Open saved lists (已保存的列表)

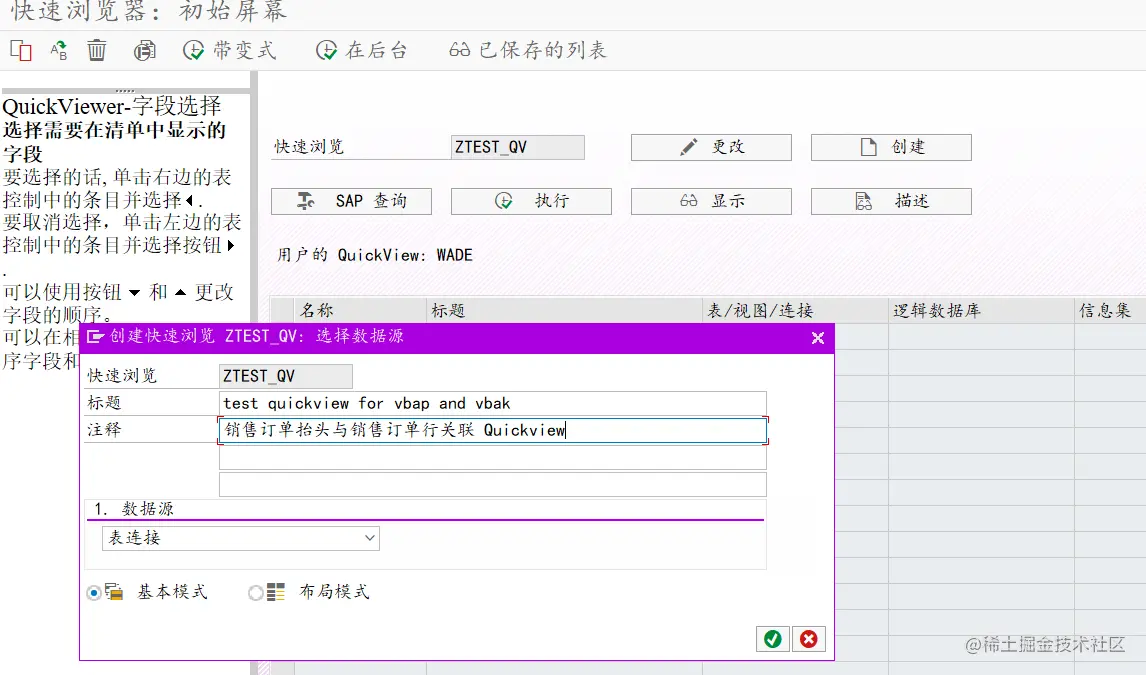(x=528, y=50)
